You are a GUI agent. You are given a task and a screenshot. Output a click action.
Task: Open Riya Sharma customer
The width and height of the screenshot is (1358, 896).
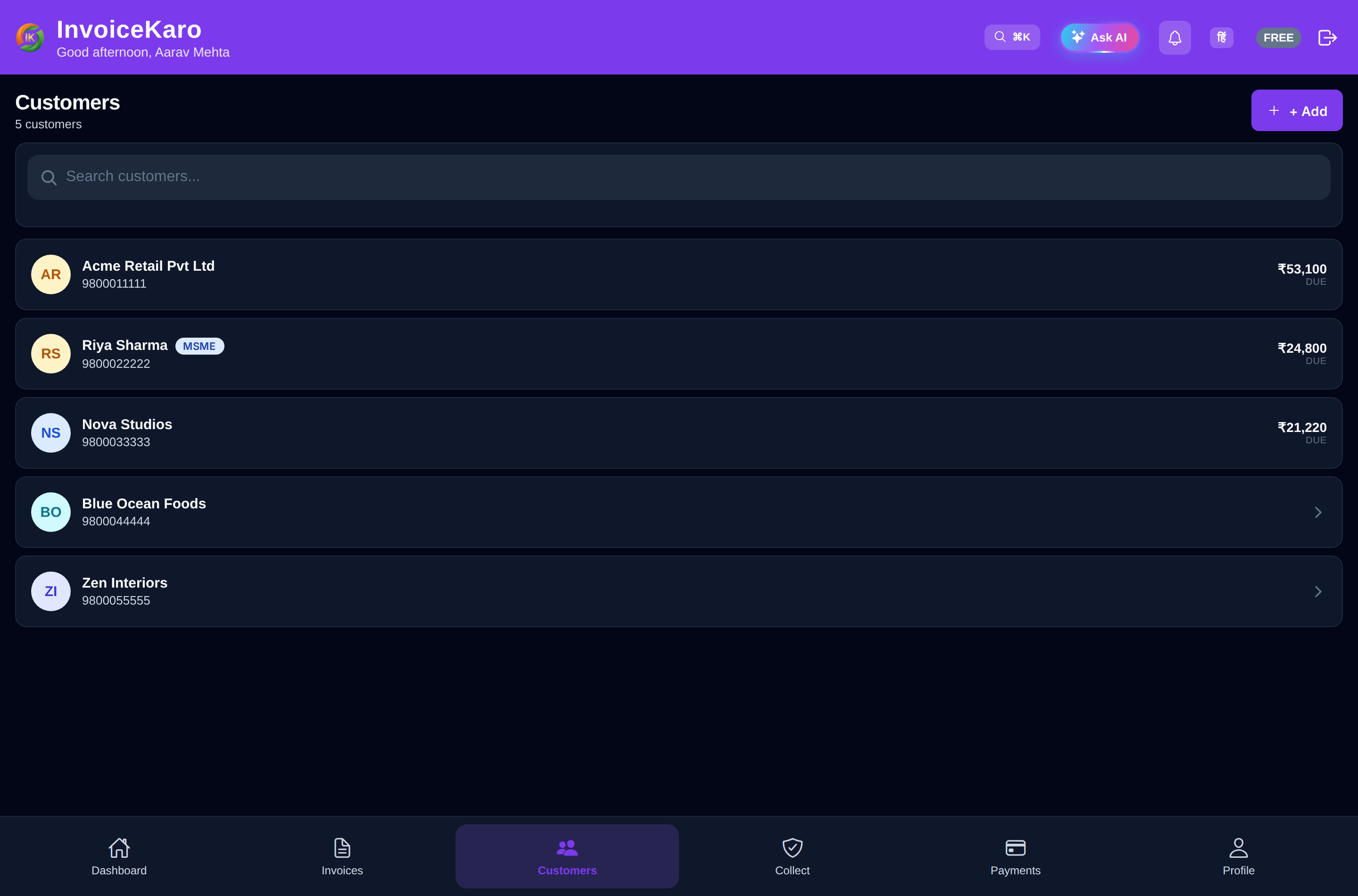coord(679,354)
